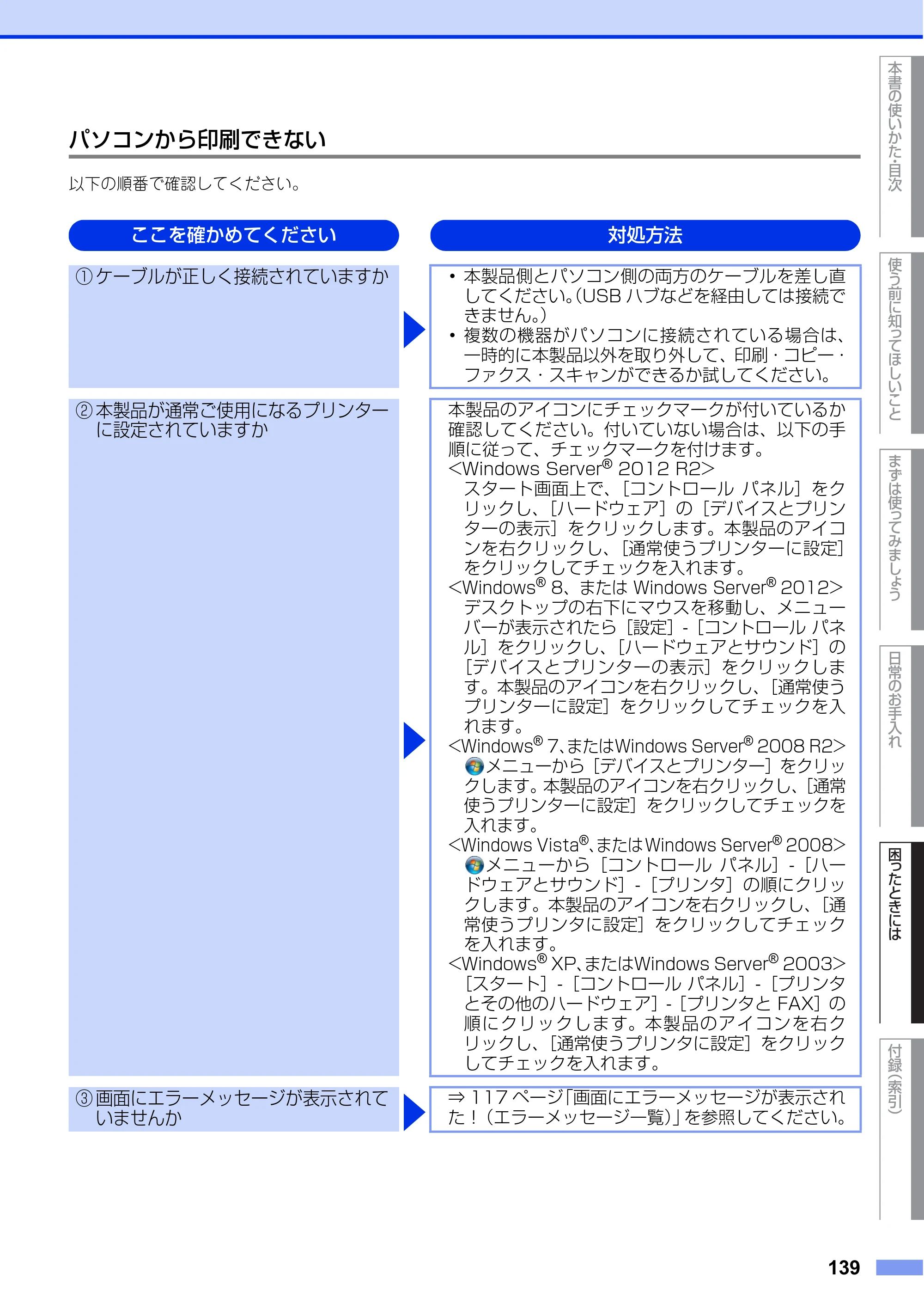Screen dimensions: 924x1310
Task: Select the ①ケーブルが正しく接続されていますか item
Action: tap(234, 326)
